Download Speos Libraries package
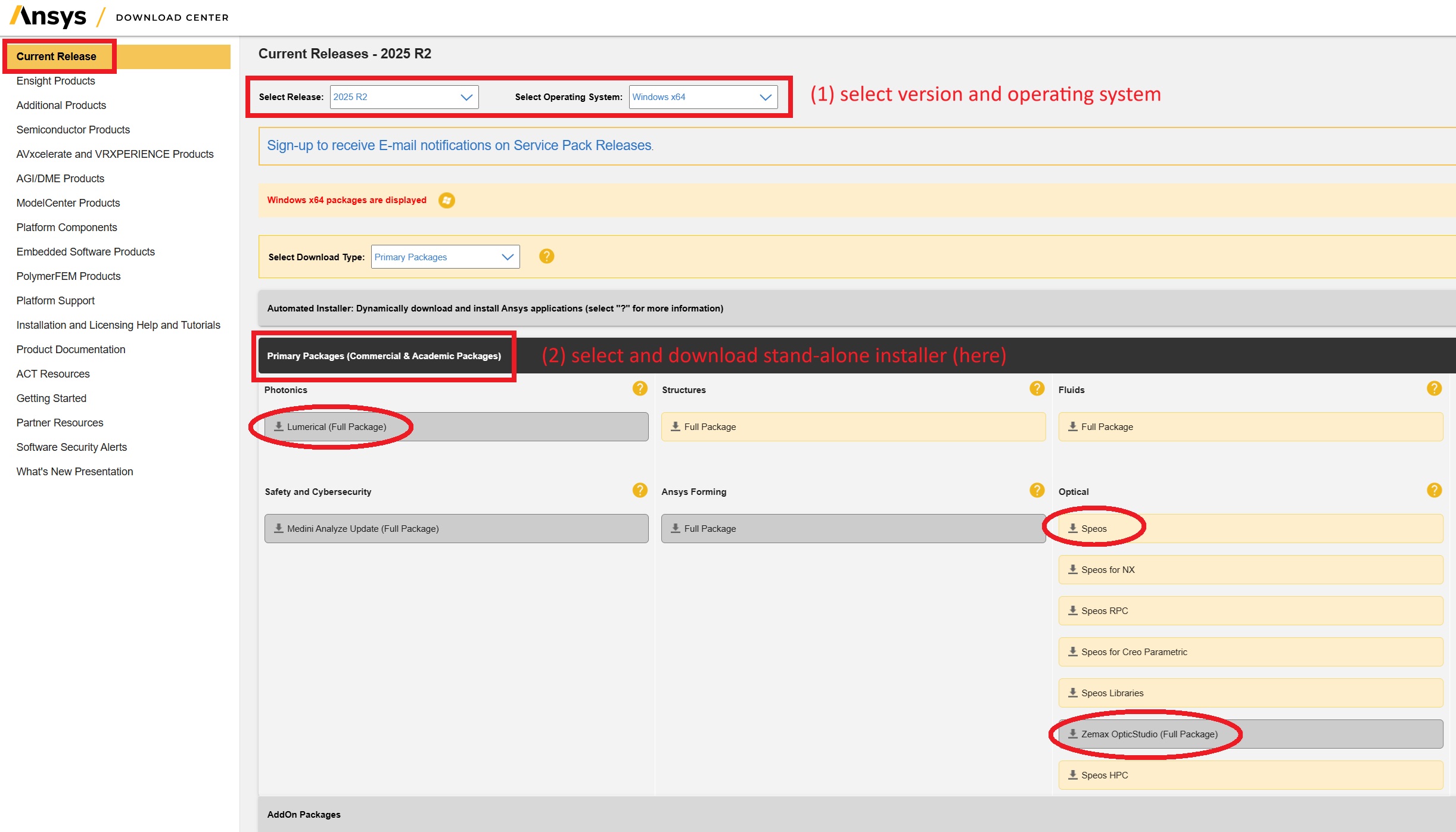The image size is (1456, 832). point(1250,693)
